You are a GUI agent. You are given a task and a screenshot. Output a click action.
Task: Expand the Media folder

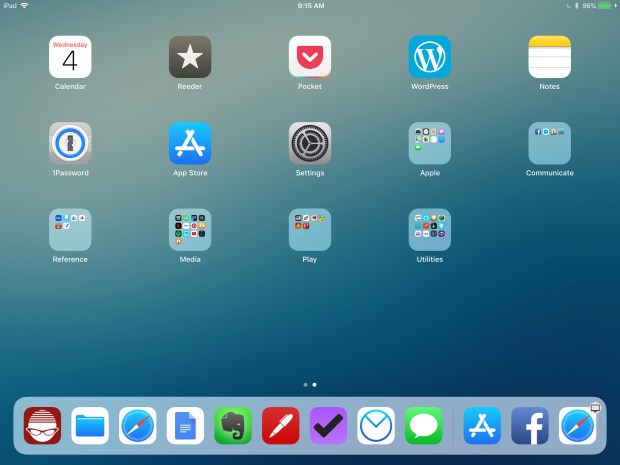click(190, 229)
